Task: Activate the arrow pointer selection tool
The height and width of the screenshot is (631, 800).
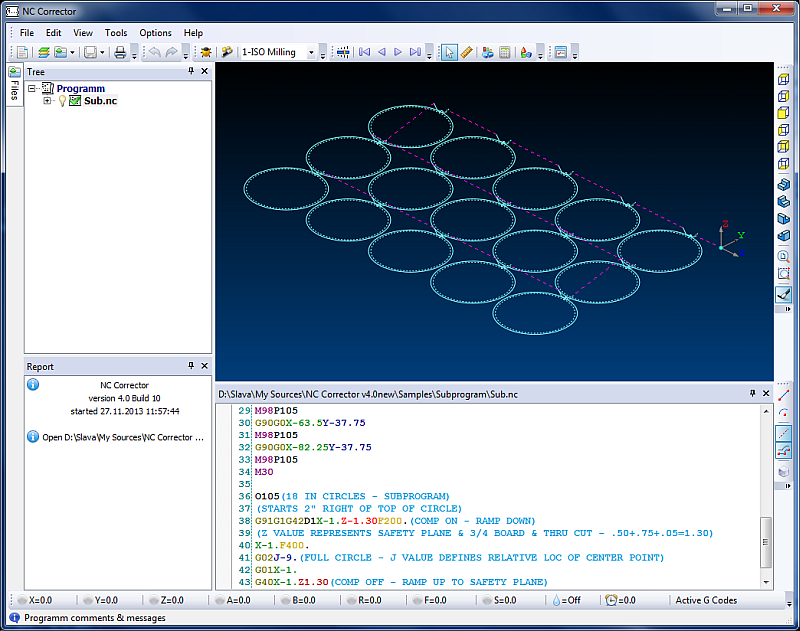Action: [x=450, y=52]
